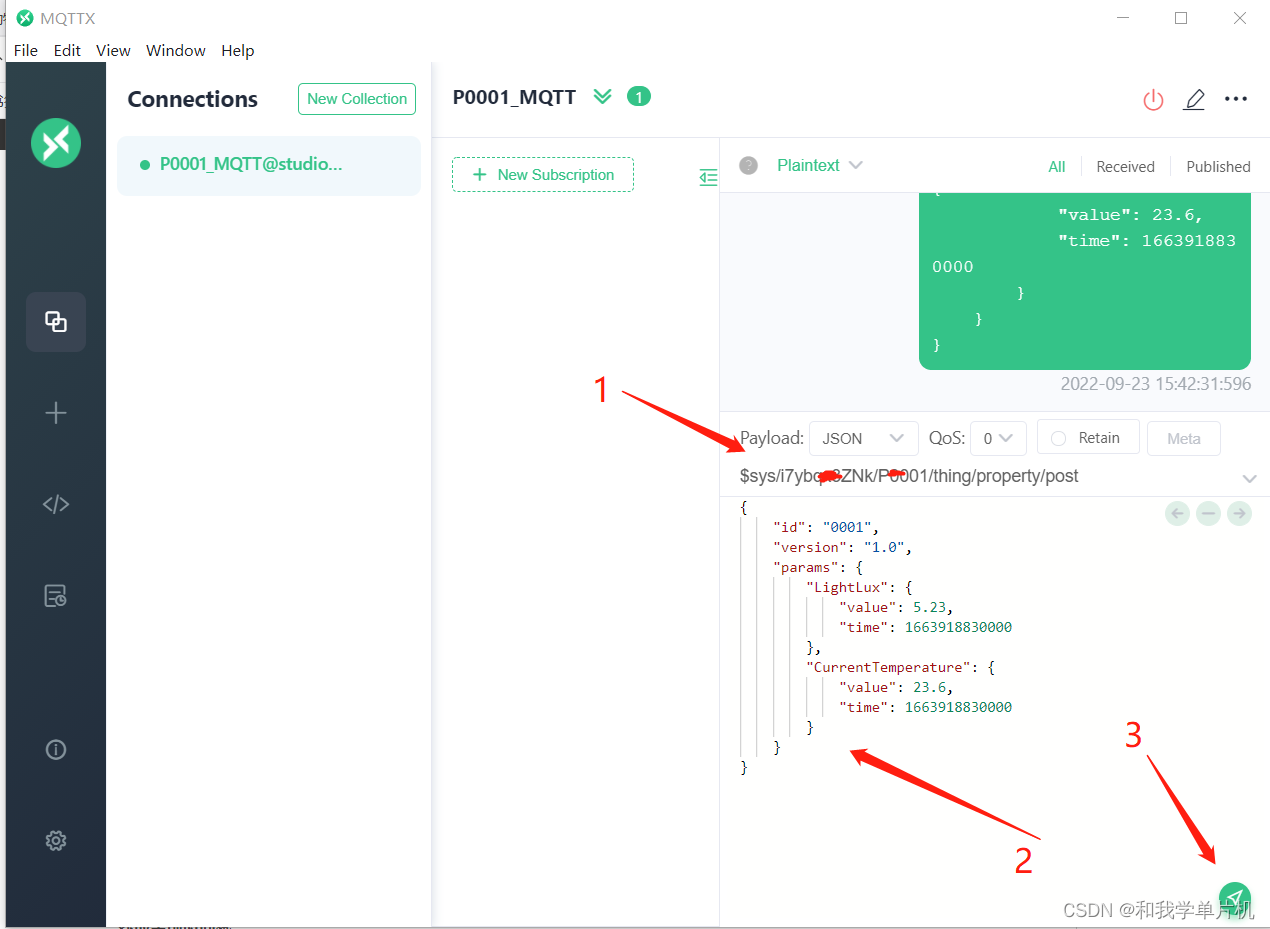1270x929 pixels.
Task: Click the New Subscription button
Action: point(543,175)
